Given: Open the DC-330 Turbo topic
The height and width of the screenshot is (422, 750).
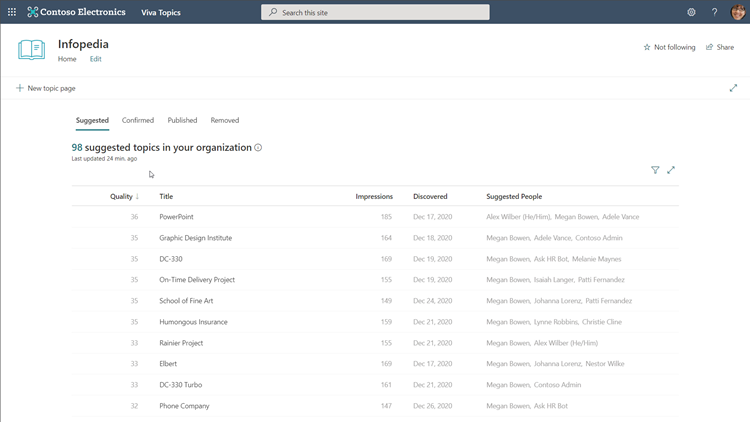Looking at the screenshot, I should pyautogui.click(x=181, y=385).
